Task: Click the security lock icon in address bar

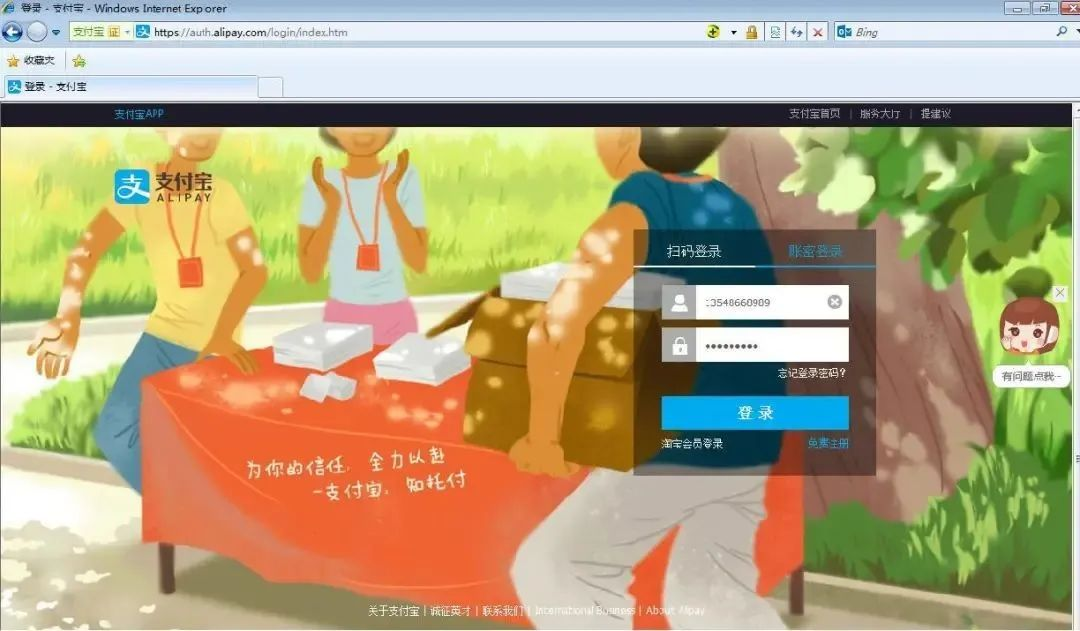Action: pos(751,32)
